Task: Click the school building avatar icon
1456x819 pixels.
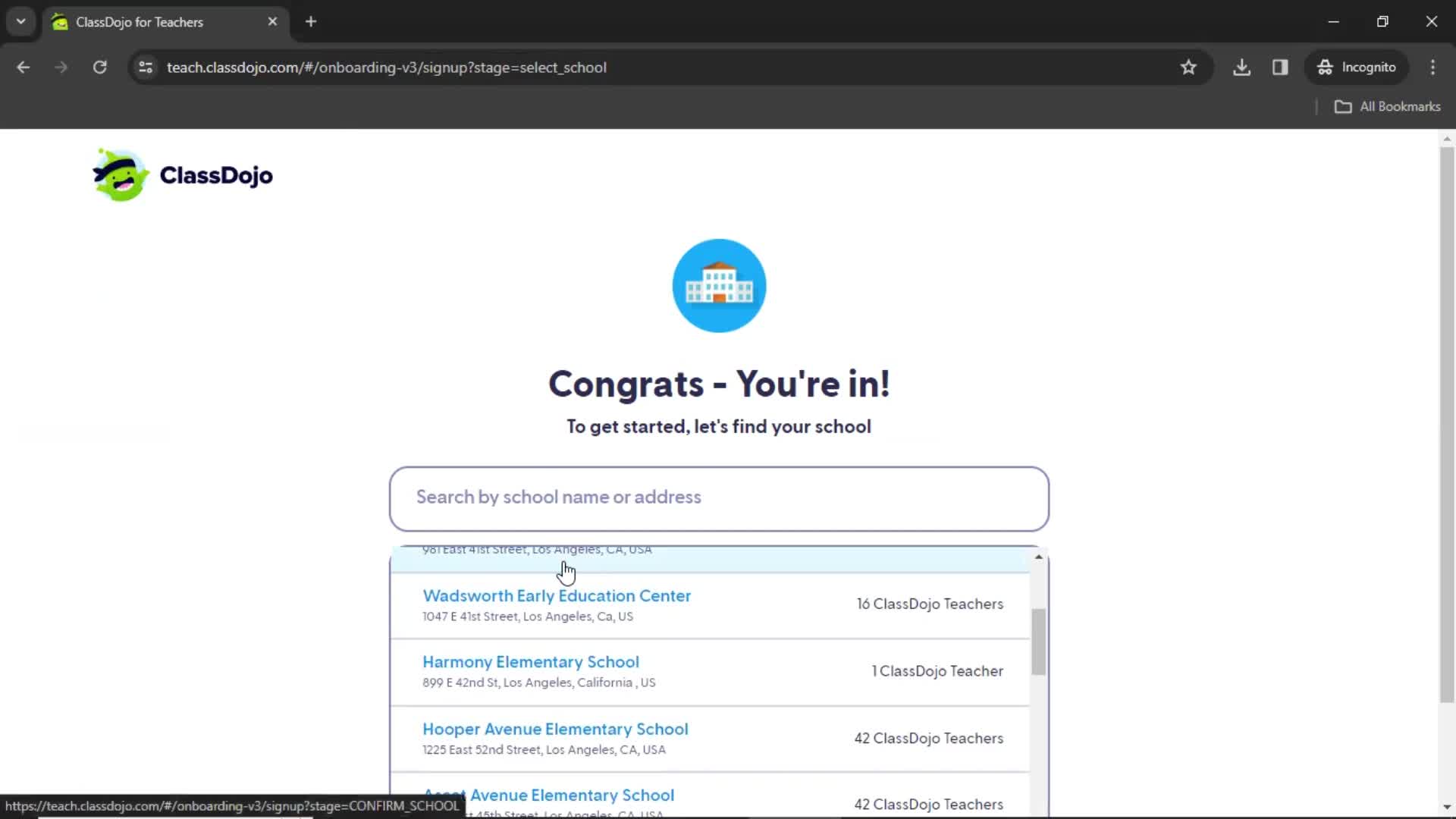Action: tap(720, 285)
